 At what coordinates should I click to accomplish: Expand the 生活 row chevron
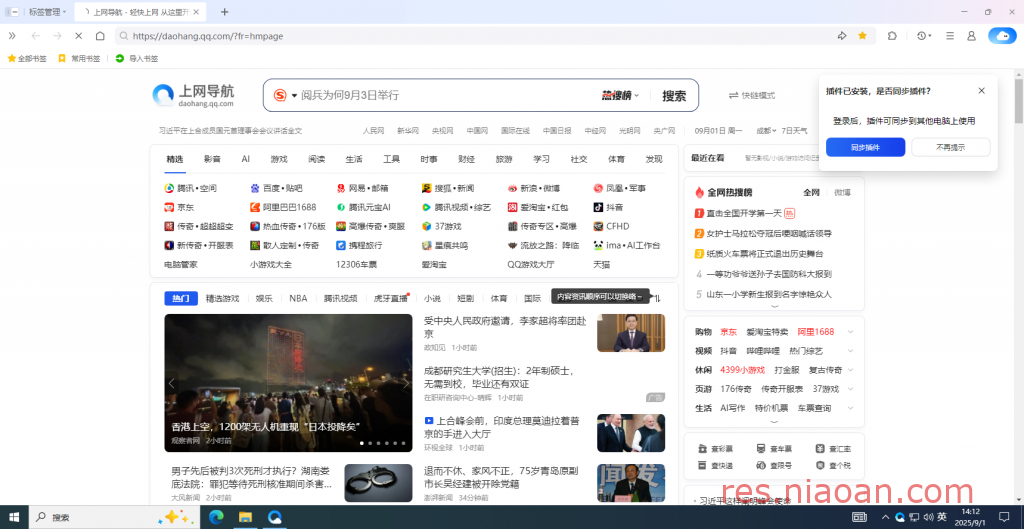tap(850, 408)
